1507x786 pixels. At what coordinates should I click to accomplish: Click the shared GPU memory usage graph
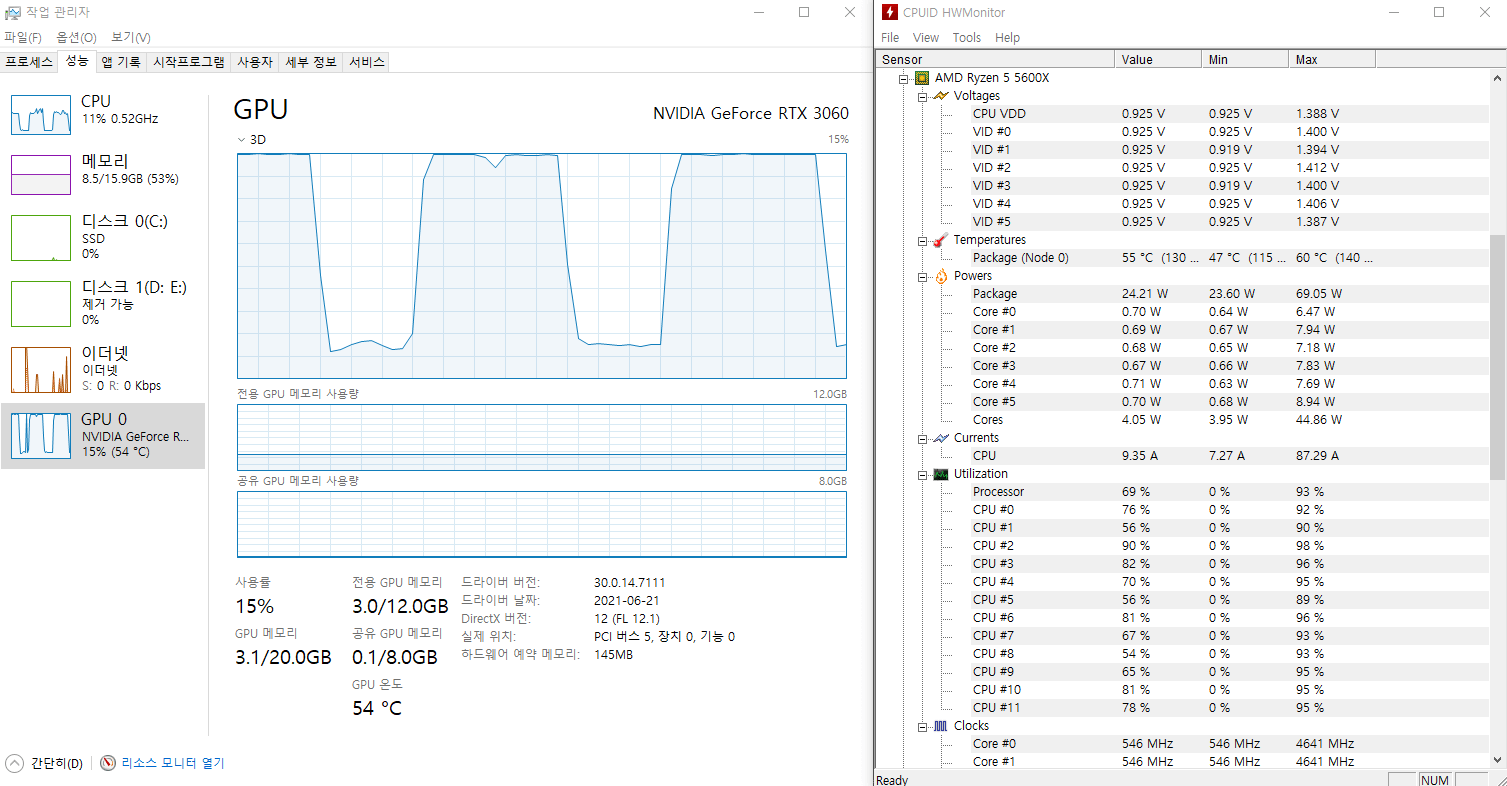[x=542, y=523]
